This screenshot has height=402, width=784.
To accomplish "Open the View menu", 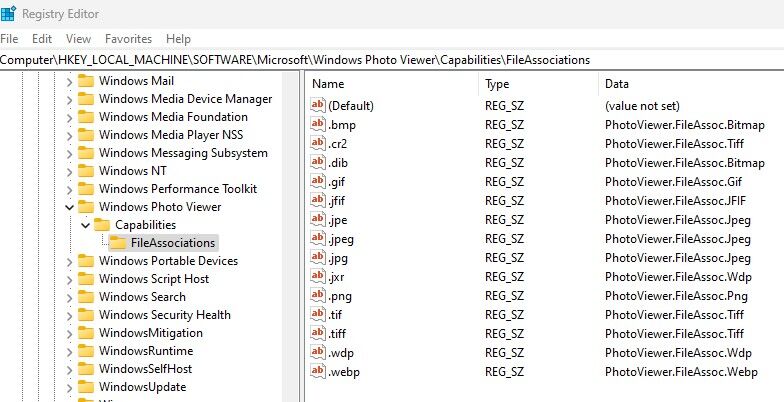I will tap(78, 39).
